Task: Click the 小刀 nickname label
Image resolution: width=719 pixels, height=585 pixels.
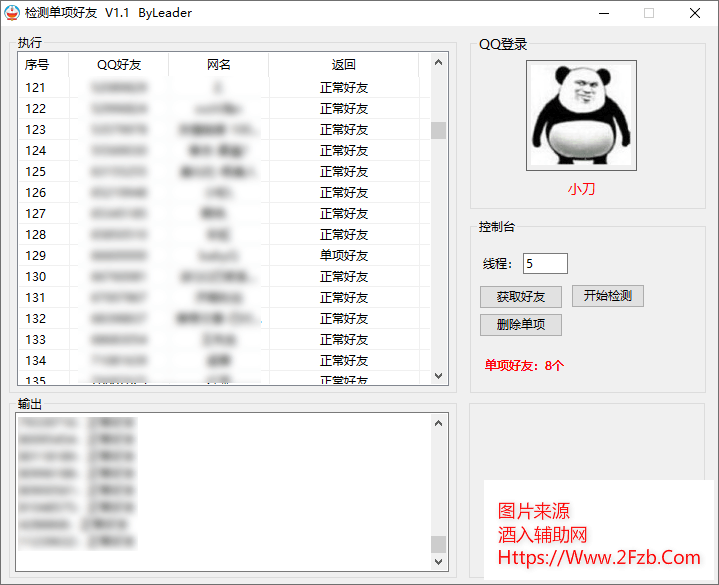Action: [581, 189]
